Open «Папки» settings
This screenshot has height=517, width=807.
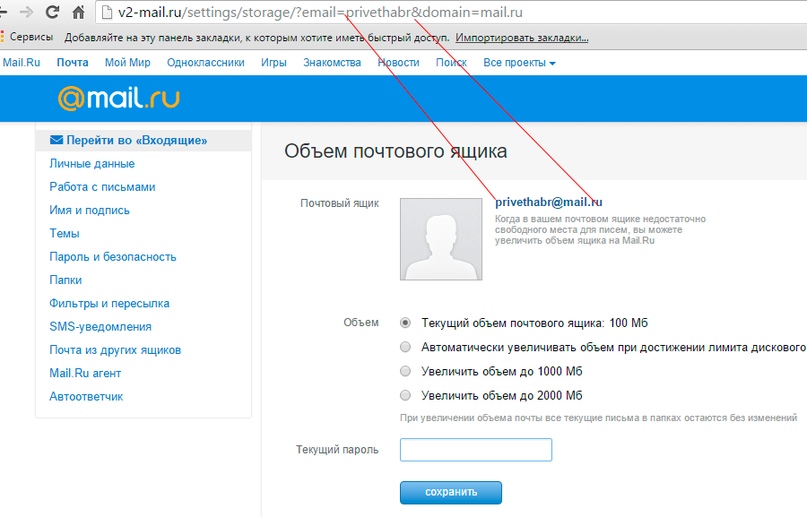(x=65, y=280)
